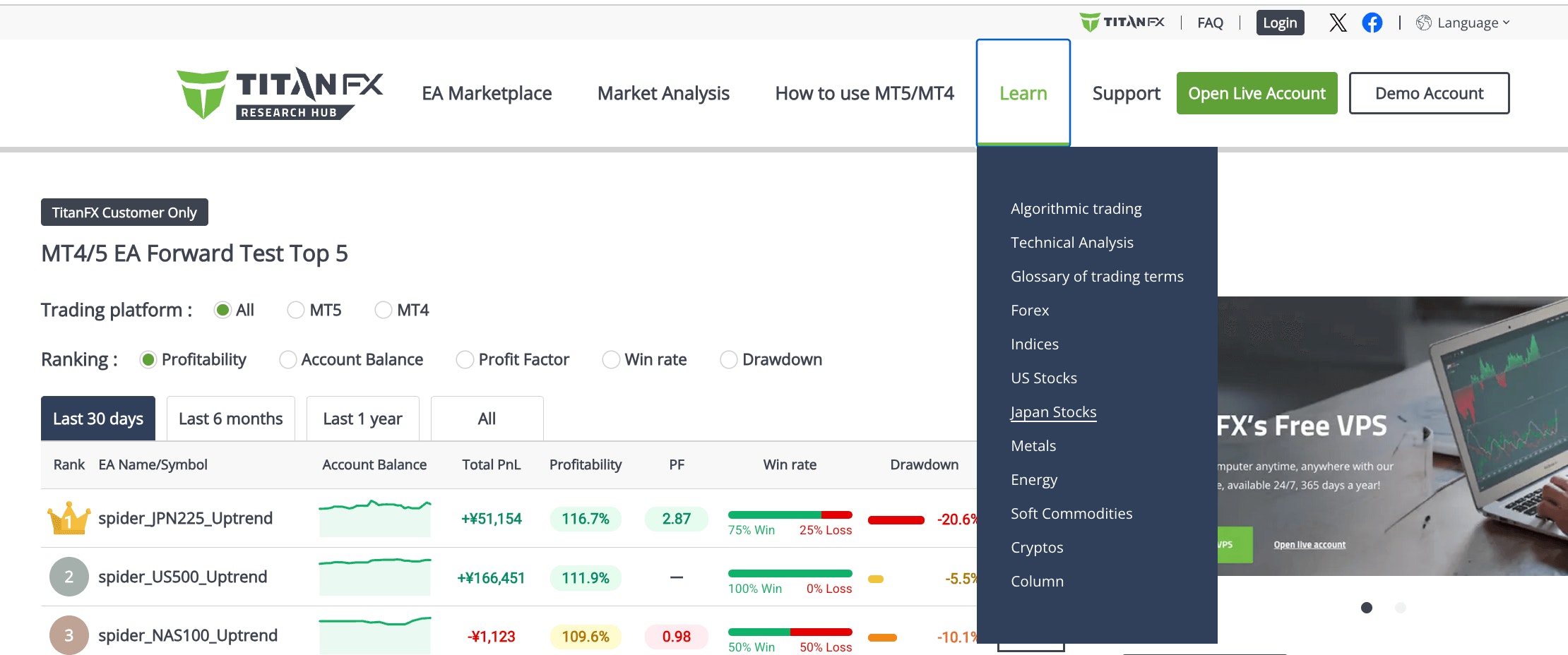Open the Market Analysis menu
Image resolution: width=1568 pixels, height=655 pixels.
(663, 93)
